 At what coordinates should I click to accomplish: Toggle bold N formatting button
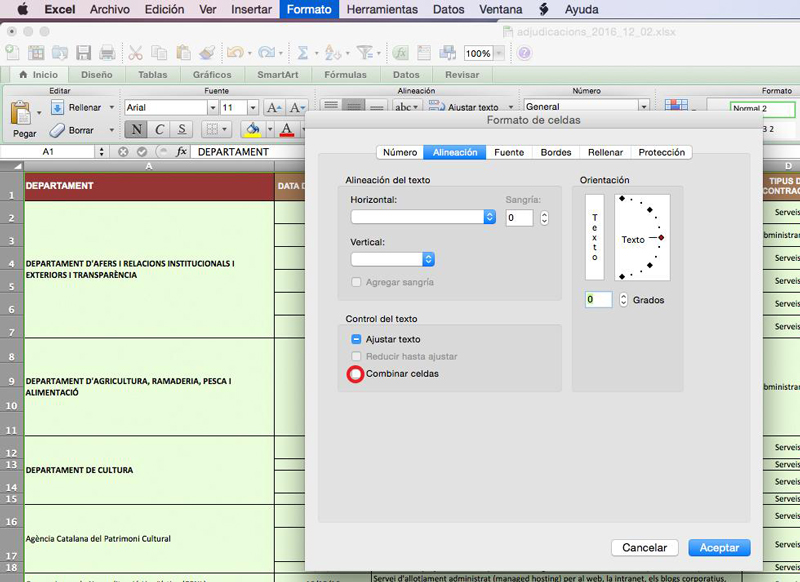pos(136,130)
